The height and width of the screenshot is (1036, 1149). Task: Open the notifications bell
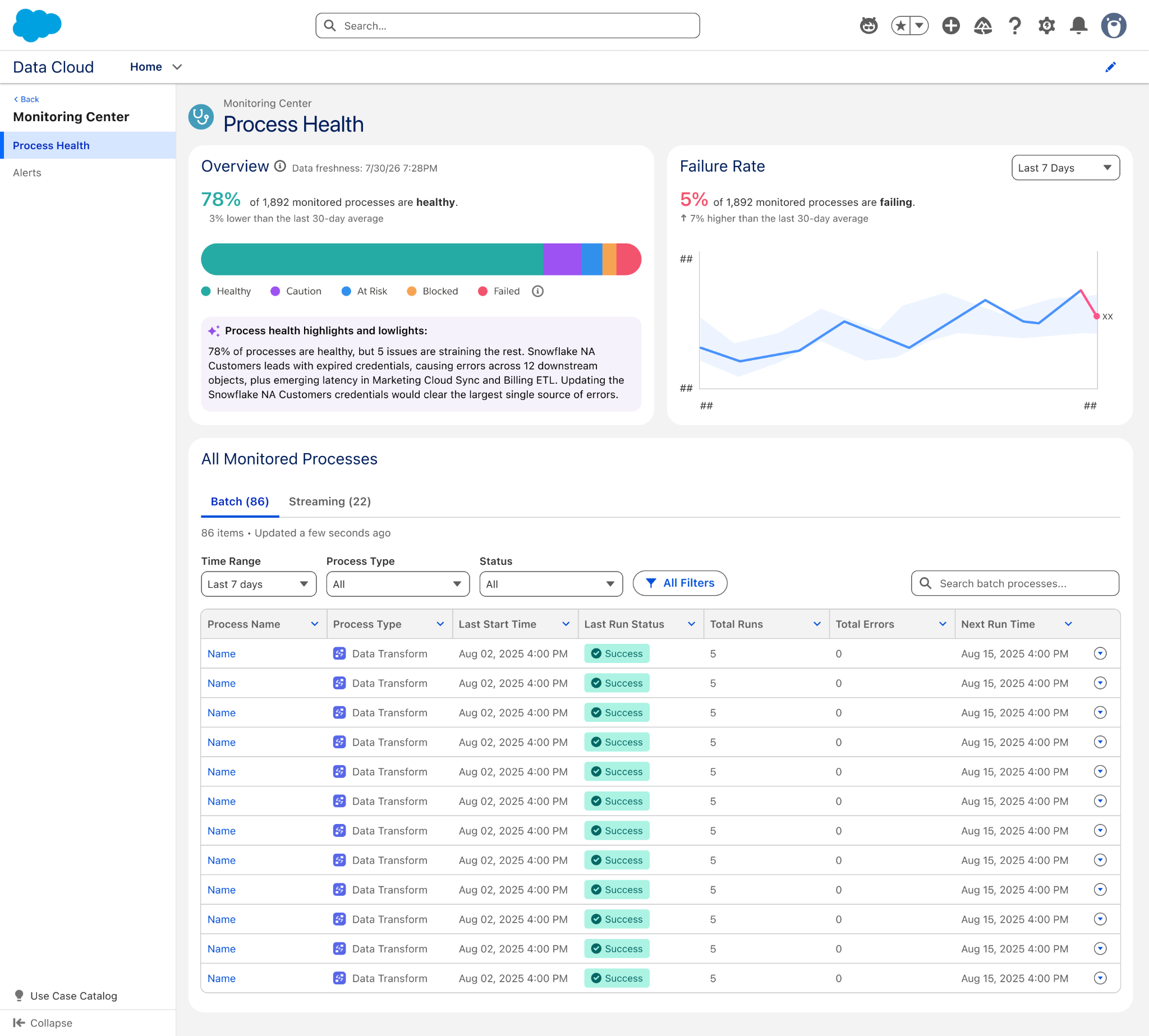pos(1078,26)
